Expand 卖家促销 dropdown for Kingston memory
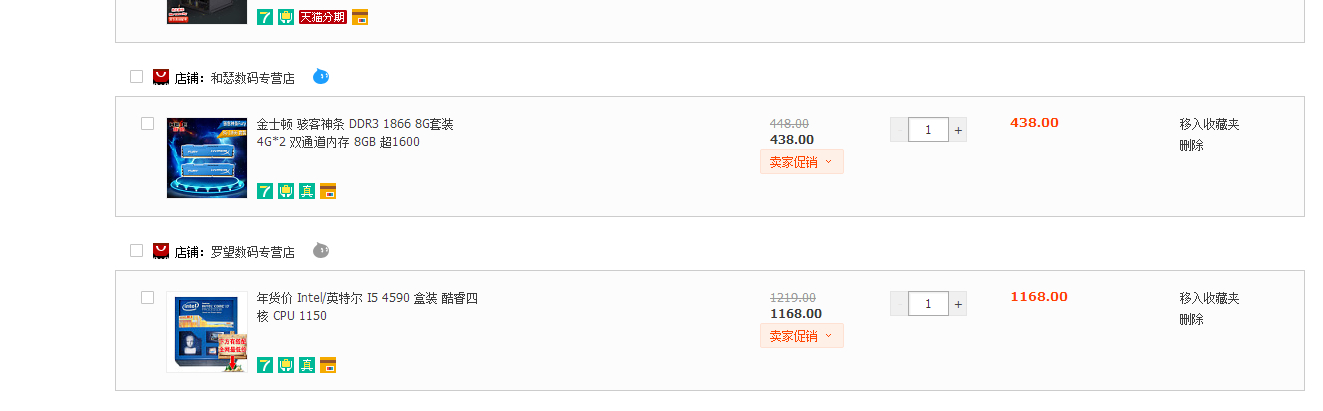Image resolution: width=1323 pixels, height=411 pixels. coord(801,162)
